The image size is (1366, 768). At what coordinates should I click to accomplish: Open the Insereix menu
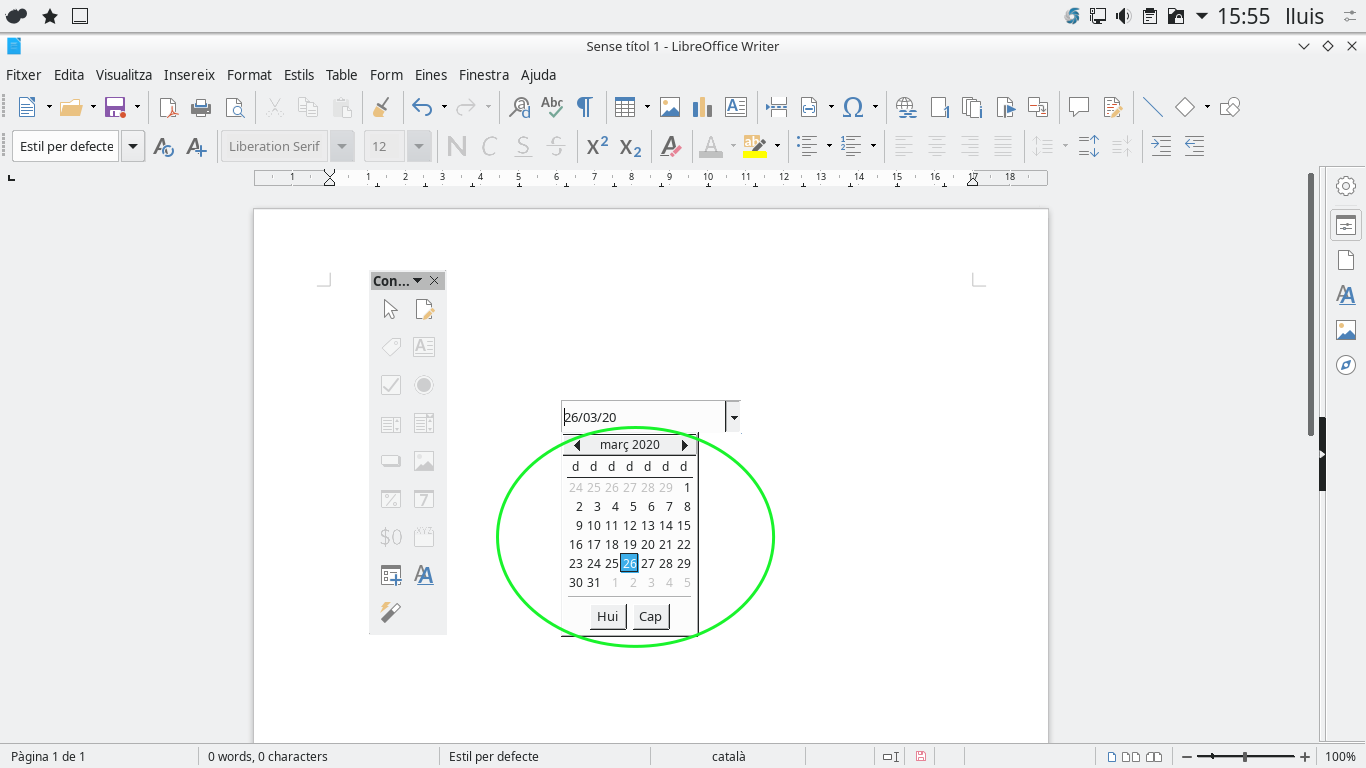[x=189, y=75]
